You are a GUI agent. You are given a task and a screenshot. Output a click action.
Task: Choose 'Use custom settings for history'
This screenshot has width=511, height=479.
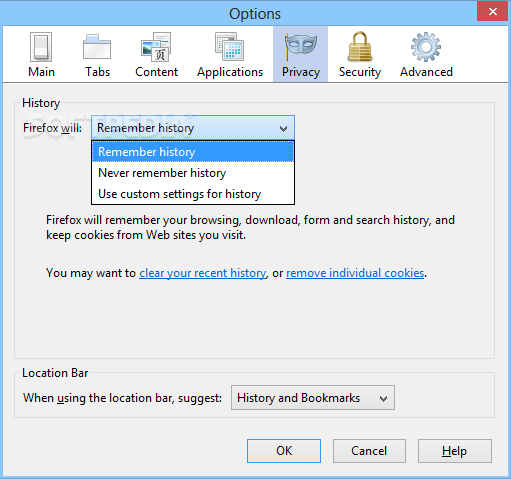pyautogui.click(x=193, y=194)
